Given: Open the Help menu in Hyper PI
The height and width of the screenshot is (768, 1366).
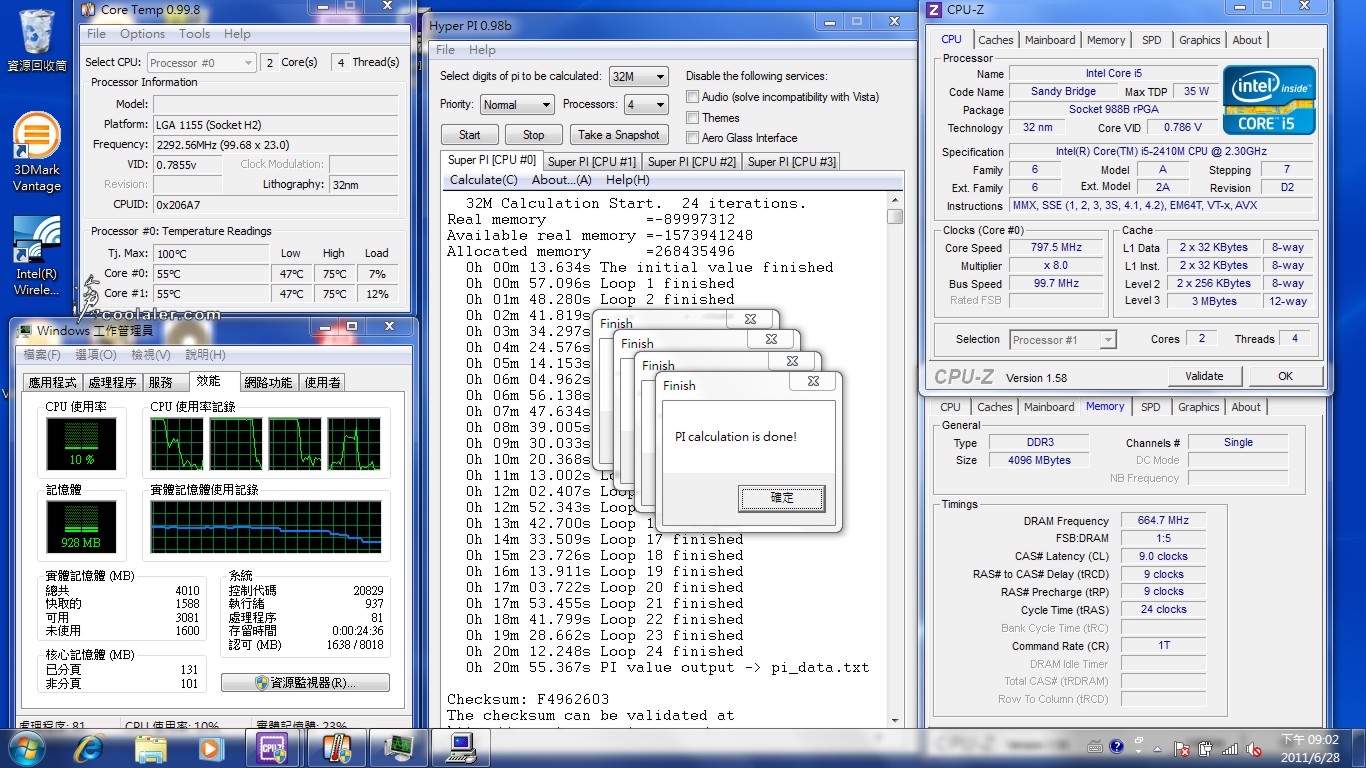Looking at the screenshot, I should 482,50.
